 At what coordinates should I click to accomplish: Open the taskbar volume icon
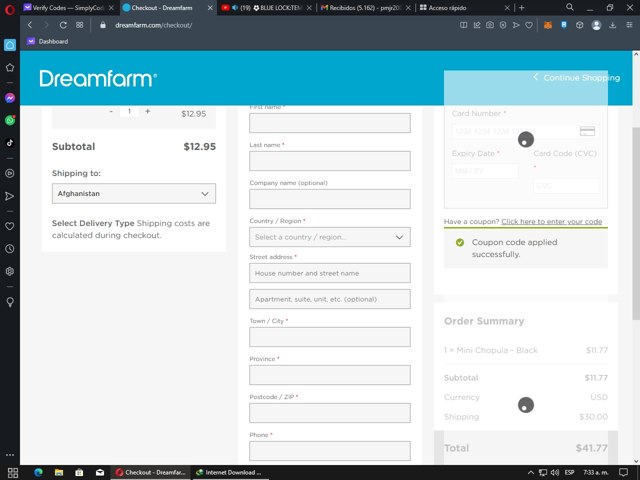click(555, 473)
